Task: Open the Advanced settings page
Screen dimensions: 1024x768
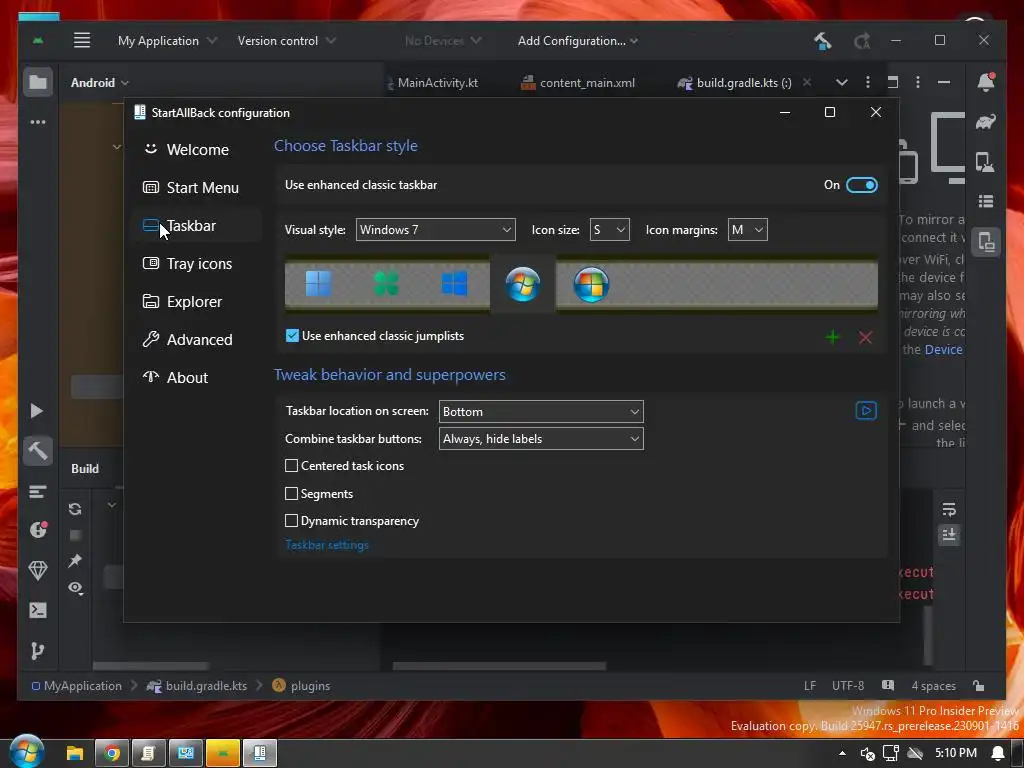Action: pyautogui.click(x=187, y=339)
